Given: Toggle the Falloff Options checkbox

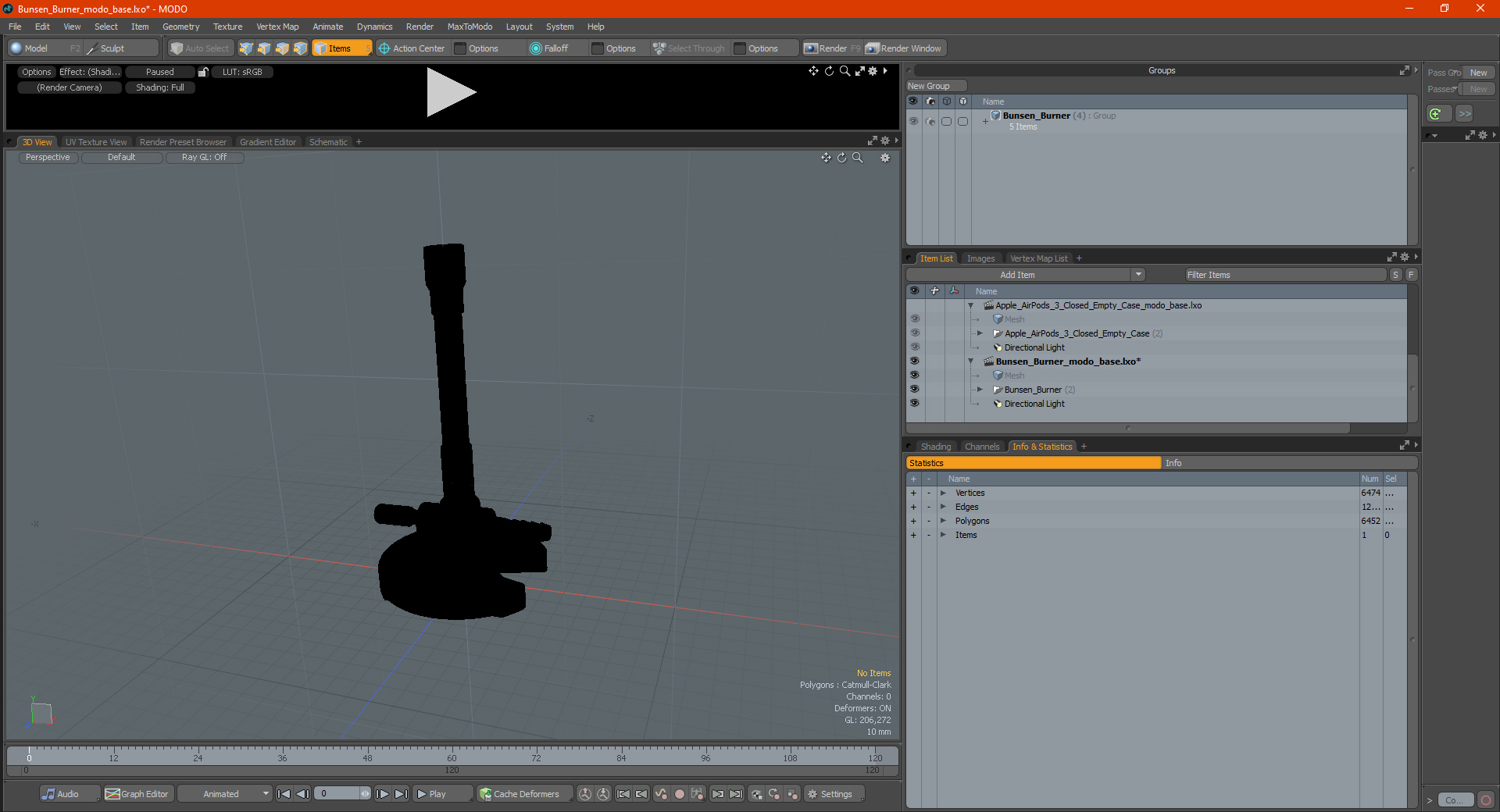Looking at the screenshot, I should tap(598, 48).
